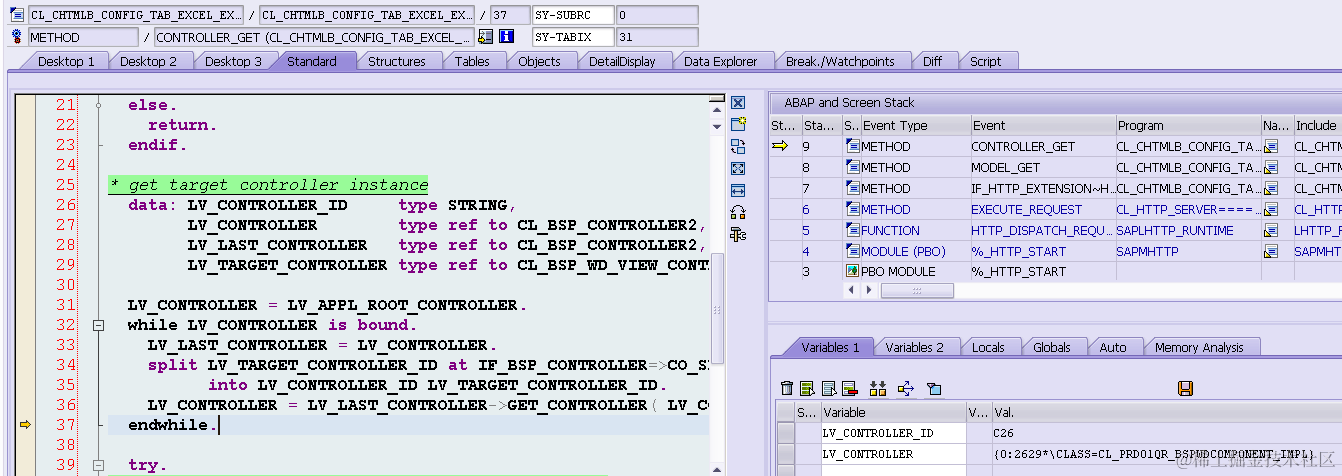Click the trash delete icon in Variables toolbar
Image resolution: width=1342 pixels, height=476 pixels.
point(787,388)
